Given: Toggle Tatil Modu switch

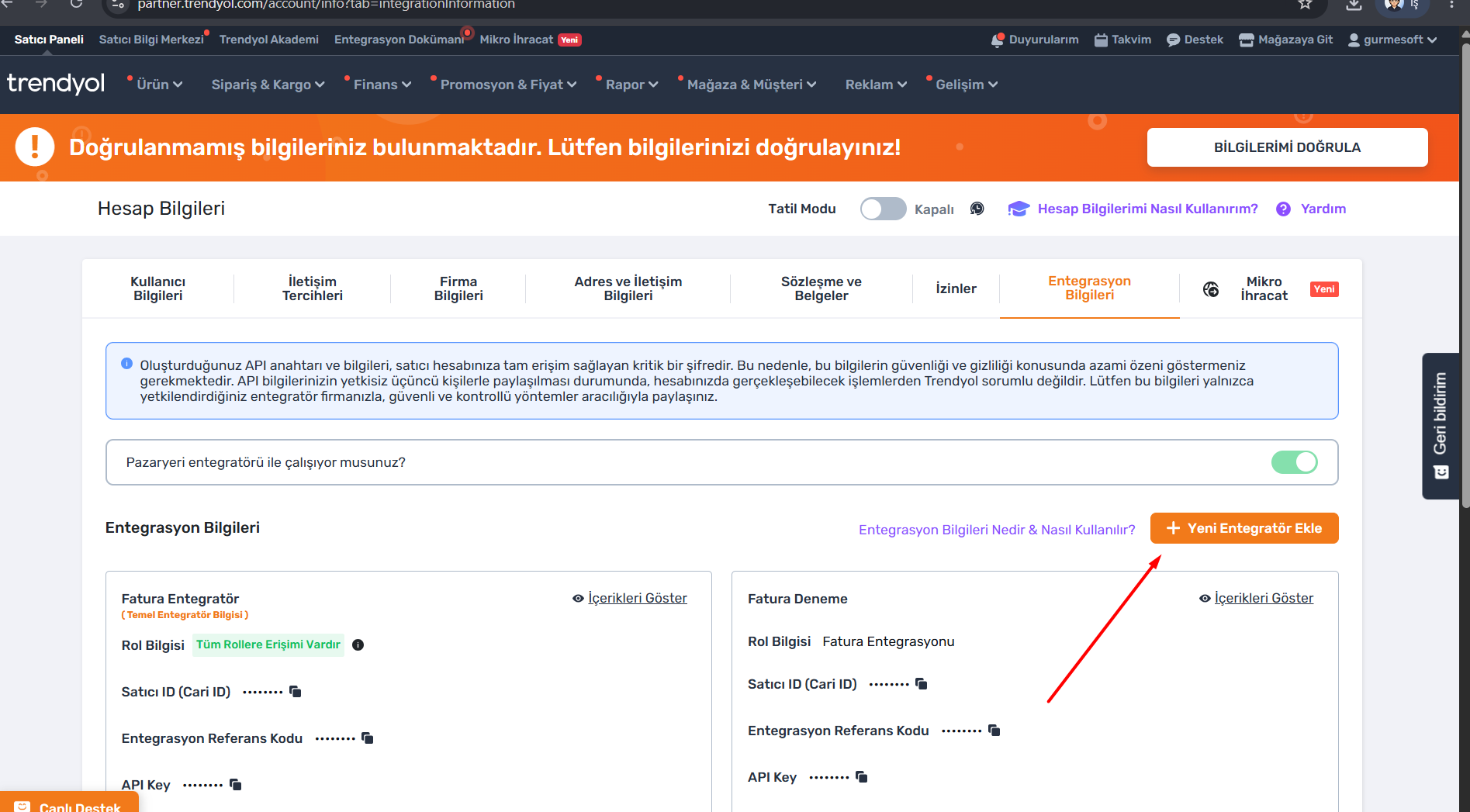Looking at the screenshot, I should [x=883, y=209].
